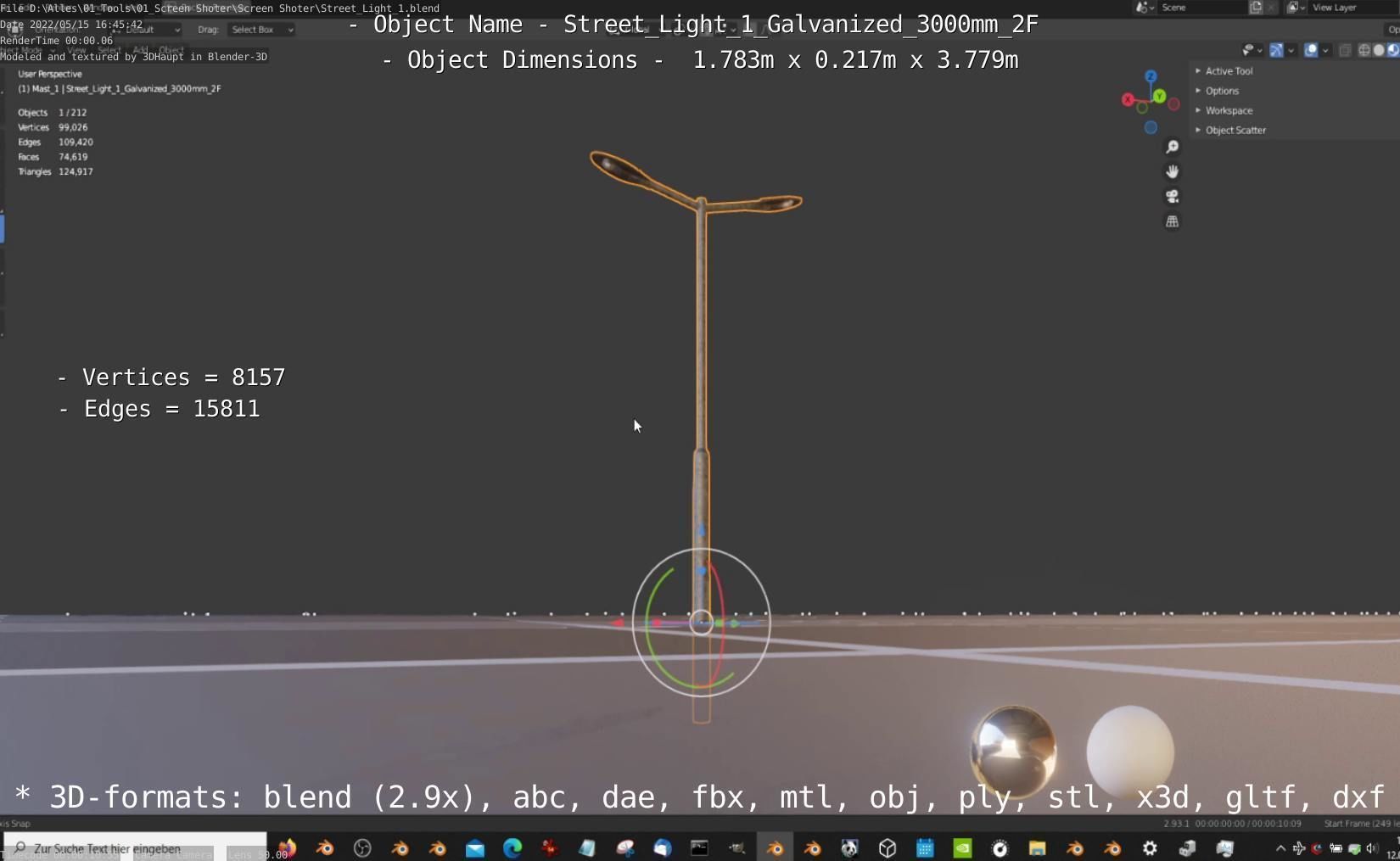The width and height of the screenshot is (1400, 861).
Task: Select the Move View hand icon
Action: (x=1172, y=171)
